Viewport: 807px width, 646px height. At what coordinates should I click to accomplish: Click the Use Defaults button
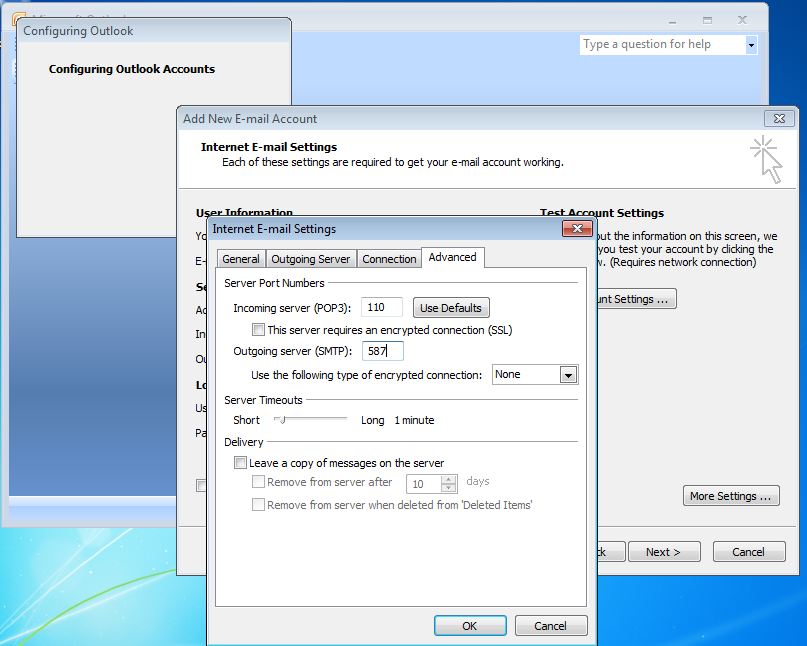[451, 308]
